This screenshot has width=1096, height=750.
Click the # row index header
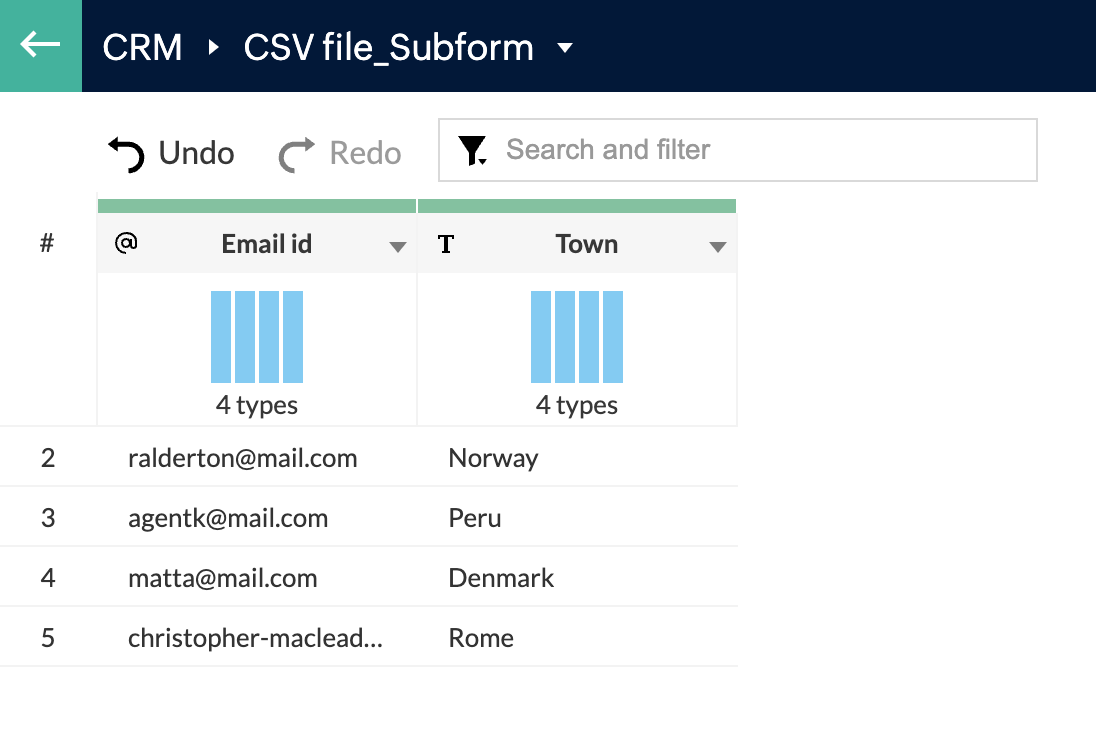[47, 243]
